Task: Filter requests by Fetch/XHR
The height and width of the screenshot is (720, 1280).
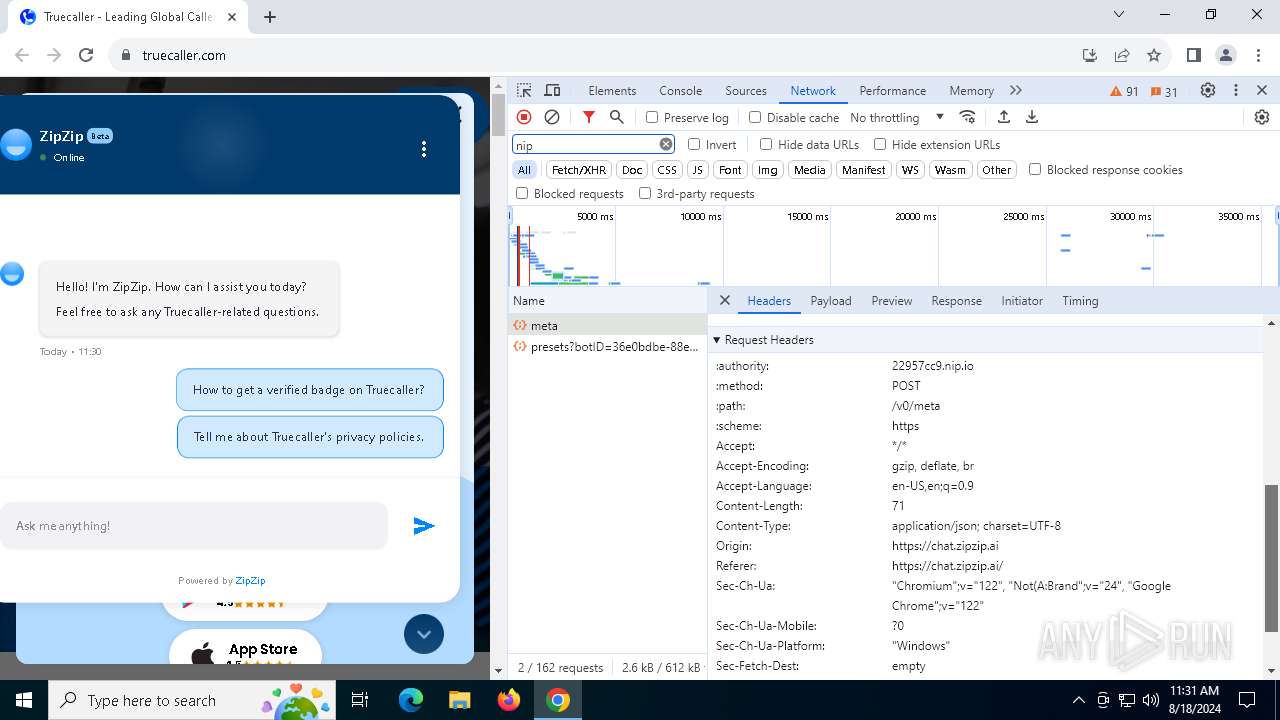Action: coord(579,170)
